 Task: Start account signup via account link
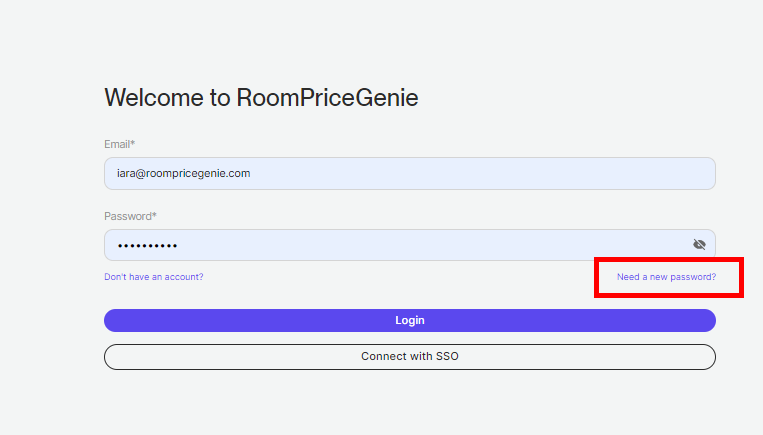click(154, 276)
